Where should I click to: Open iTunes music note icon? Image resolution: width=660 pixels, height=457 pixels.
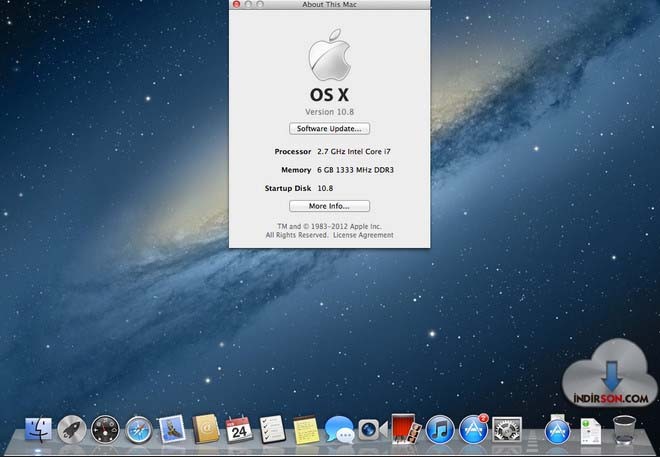tap(440, 430)
